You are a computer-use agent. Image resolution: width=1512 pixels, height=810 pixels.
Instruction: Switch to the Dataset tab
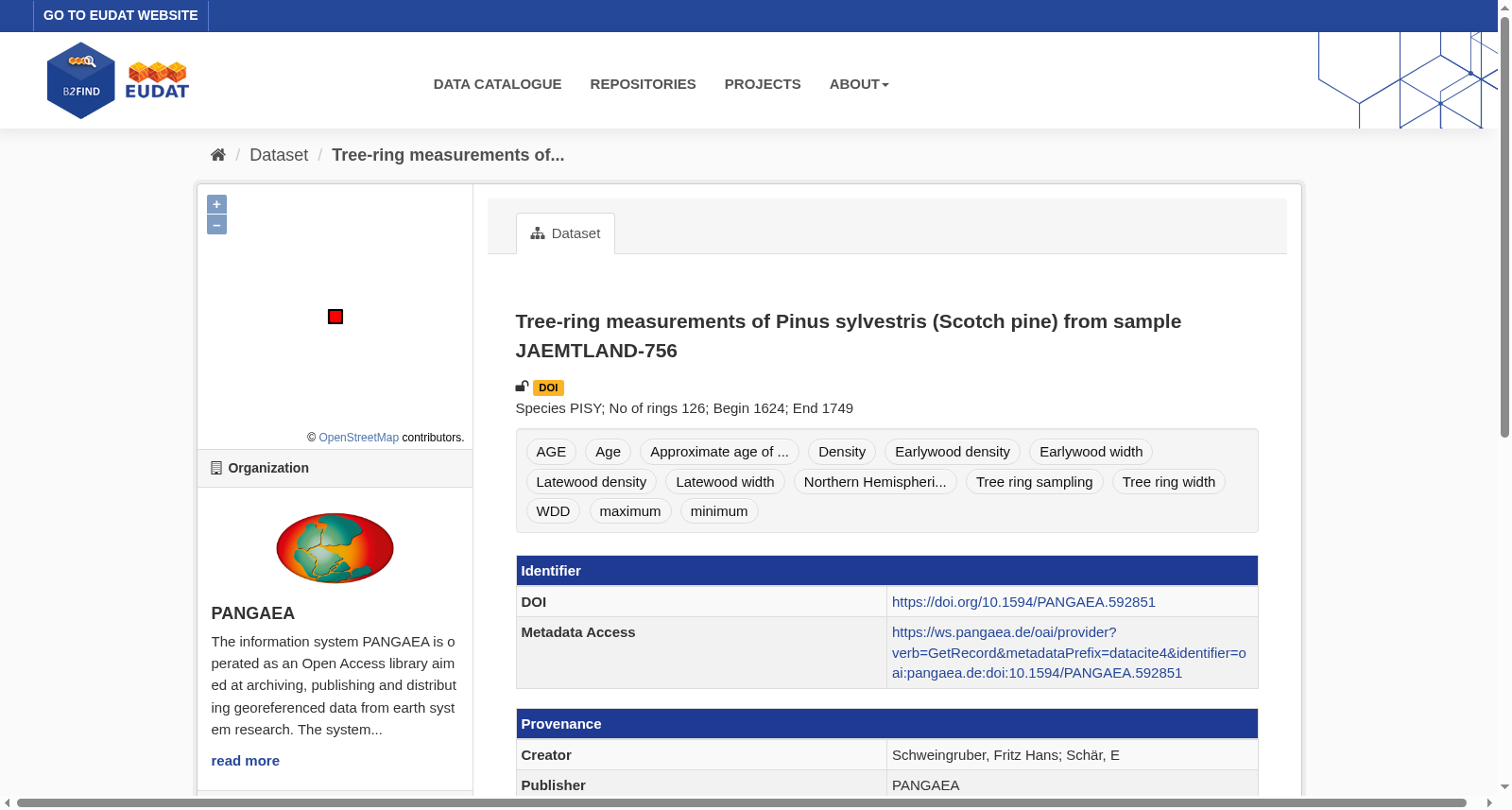[x=565, y=233]
